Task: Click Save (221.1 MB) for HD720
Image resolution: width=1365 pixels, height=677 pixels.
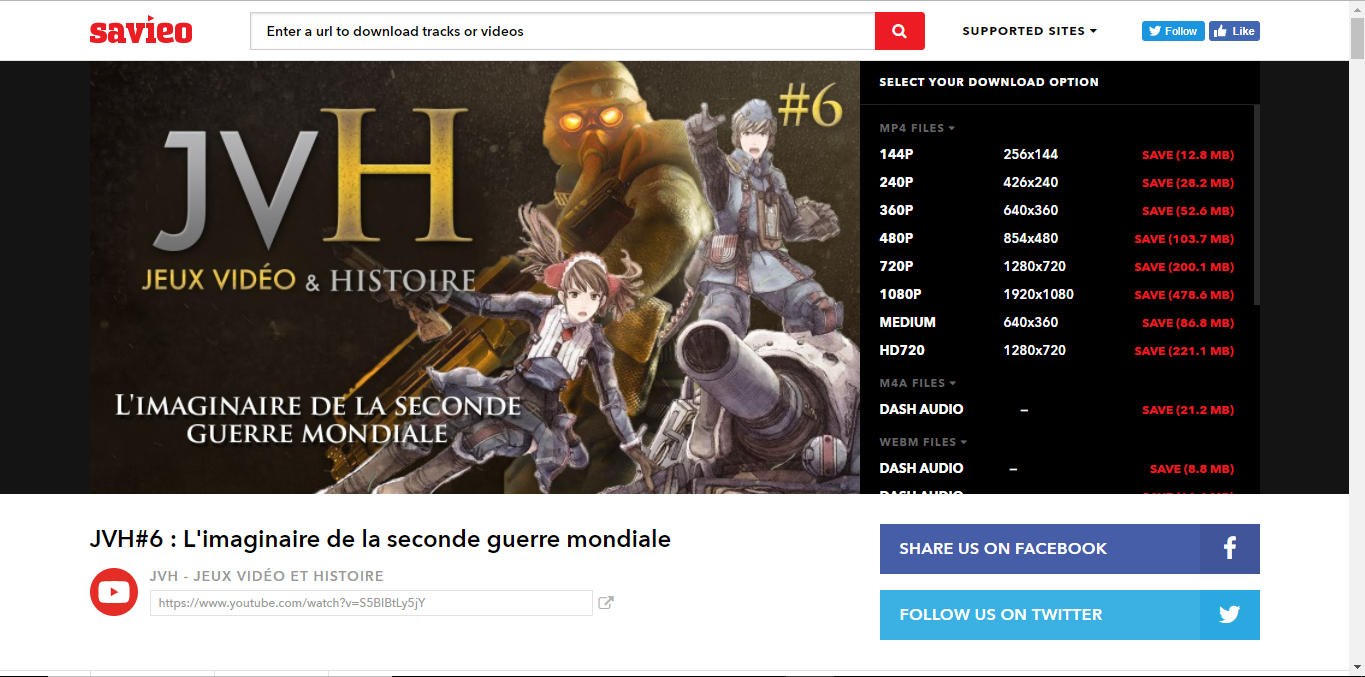Action: [1184, 351]
